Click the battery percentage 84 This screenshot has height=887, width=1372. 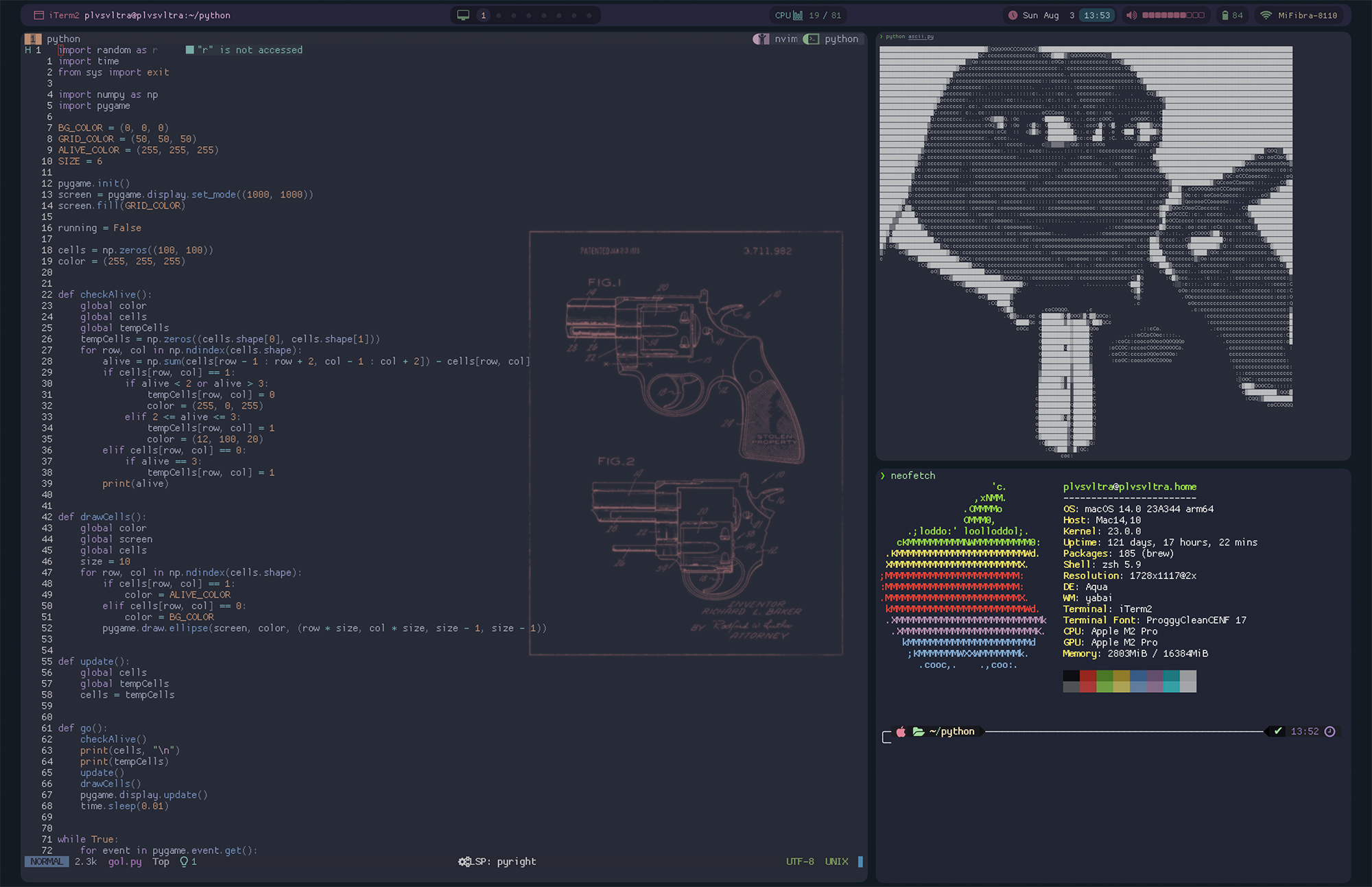pyautogui.click(x=1238, y=15)
